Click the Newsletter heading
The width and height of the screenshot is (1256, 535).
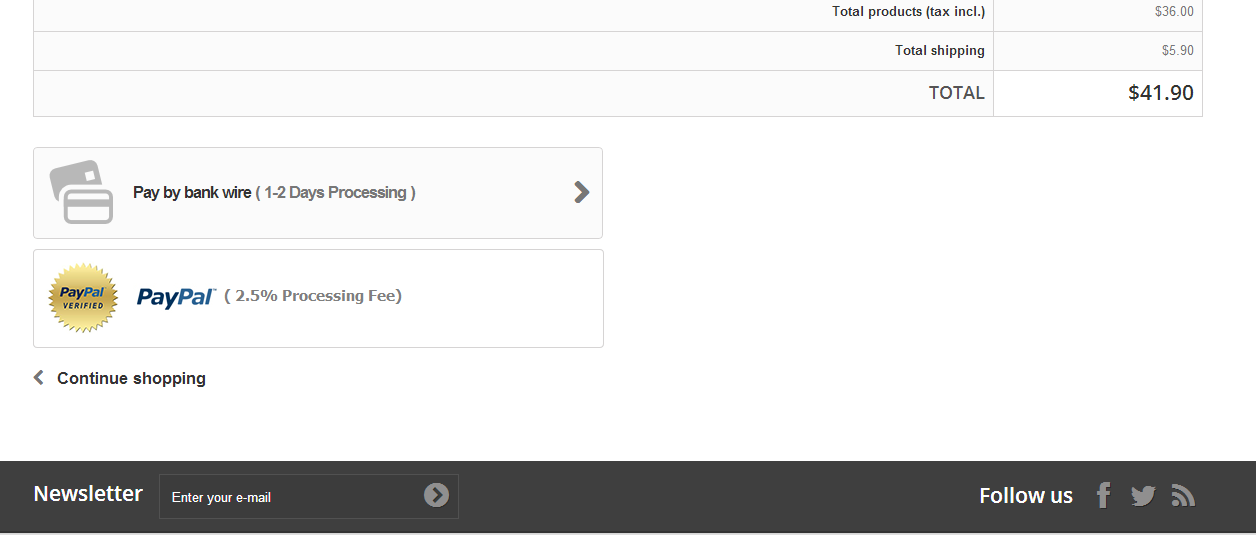point(88,493)
